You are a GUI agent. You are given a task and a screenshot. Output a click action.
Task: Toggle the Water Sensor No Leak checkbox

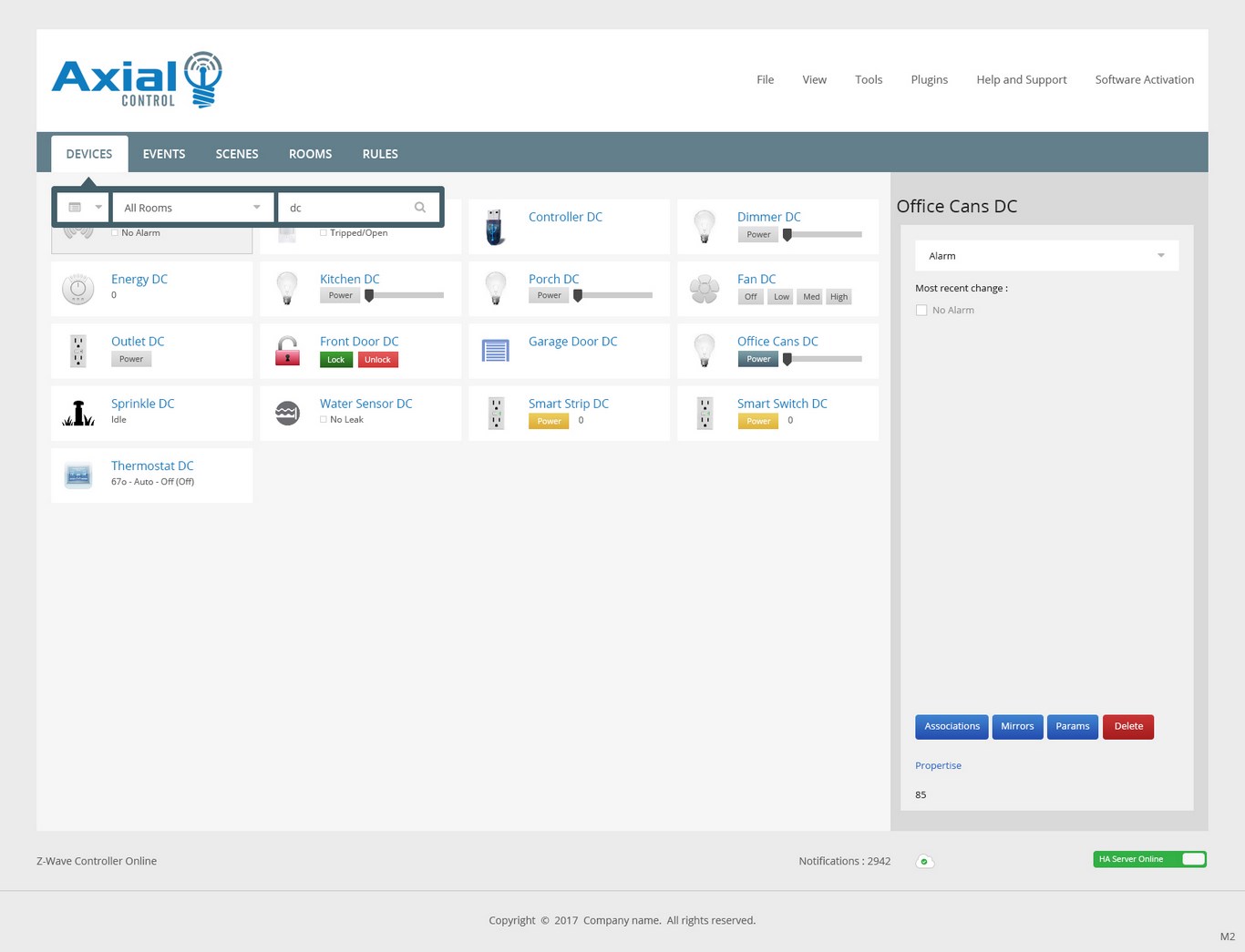click(x=324, y=420)
